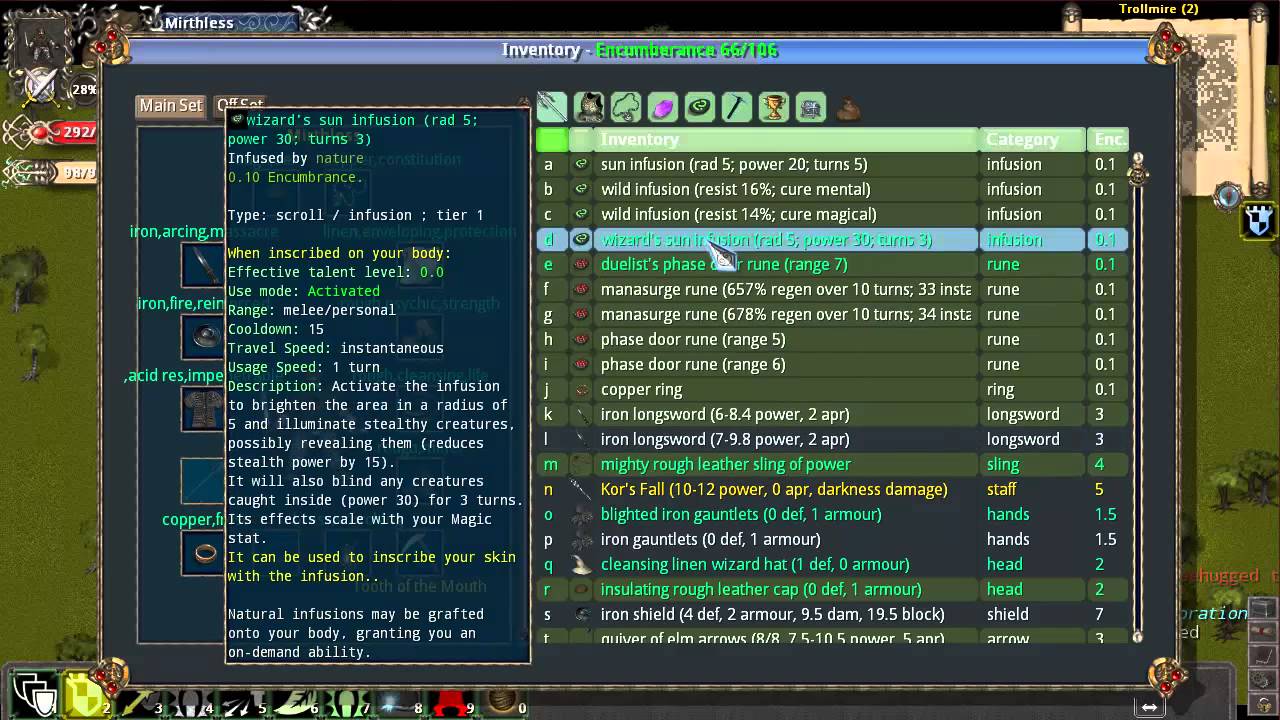Select mighty rough leather sling of power
The height and width of the screenshot is (720, 1280).
pyautogui.click(x=832, y=464)
